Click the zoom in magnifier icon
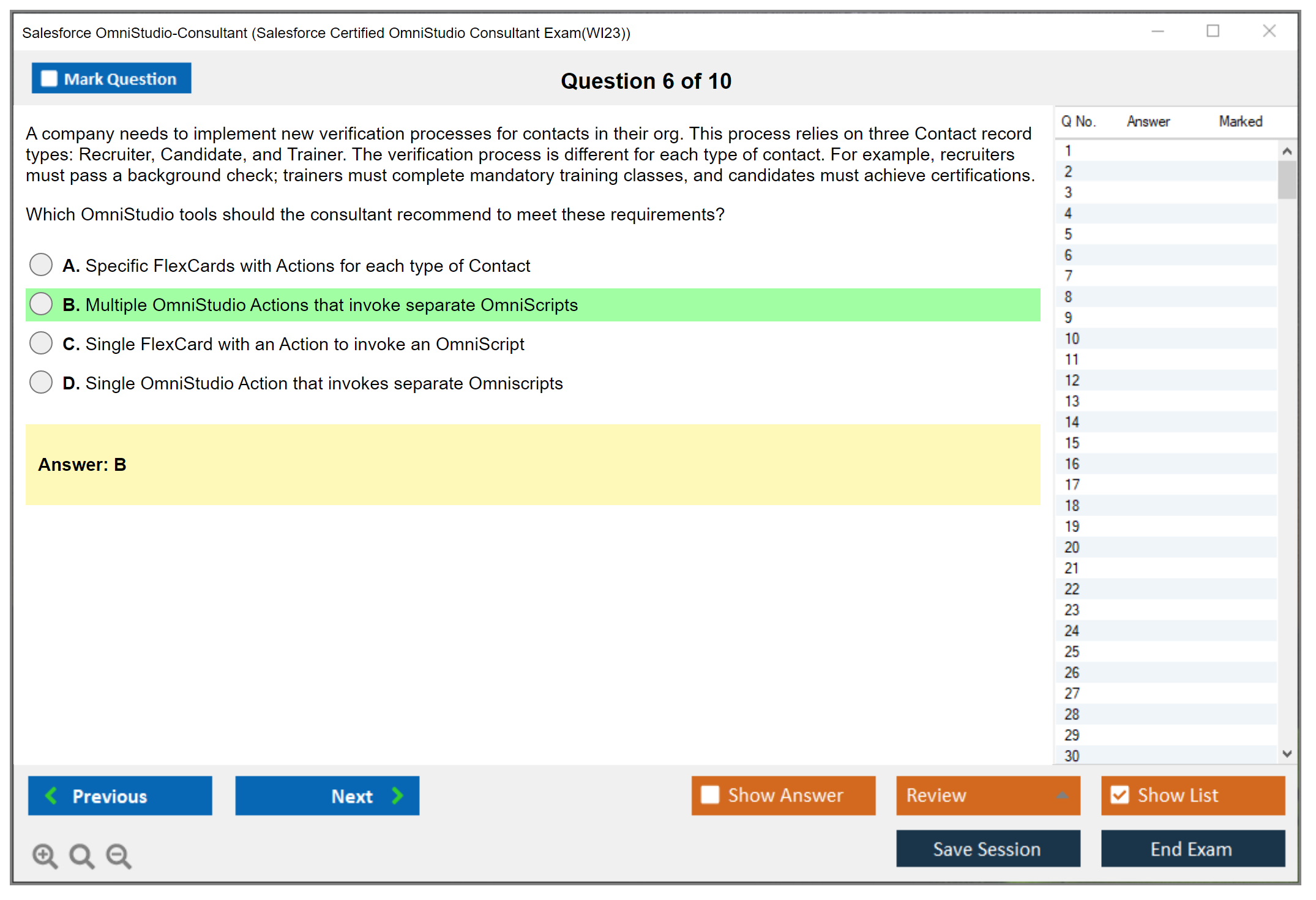This screenshot has width=1316, height=900. coord(45,856)
